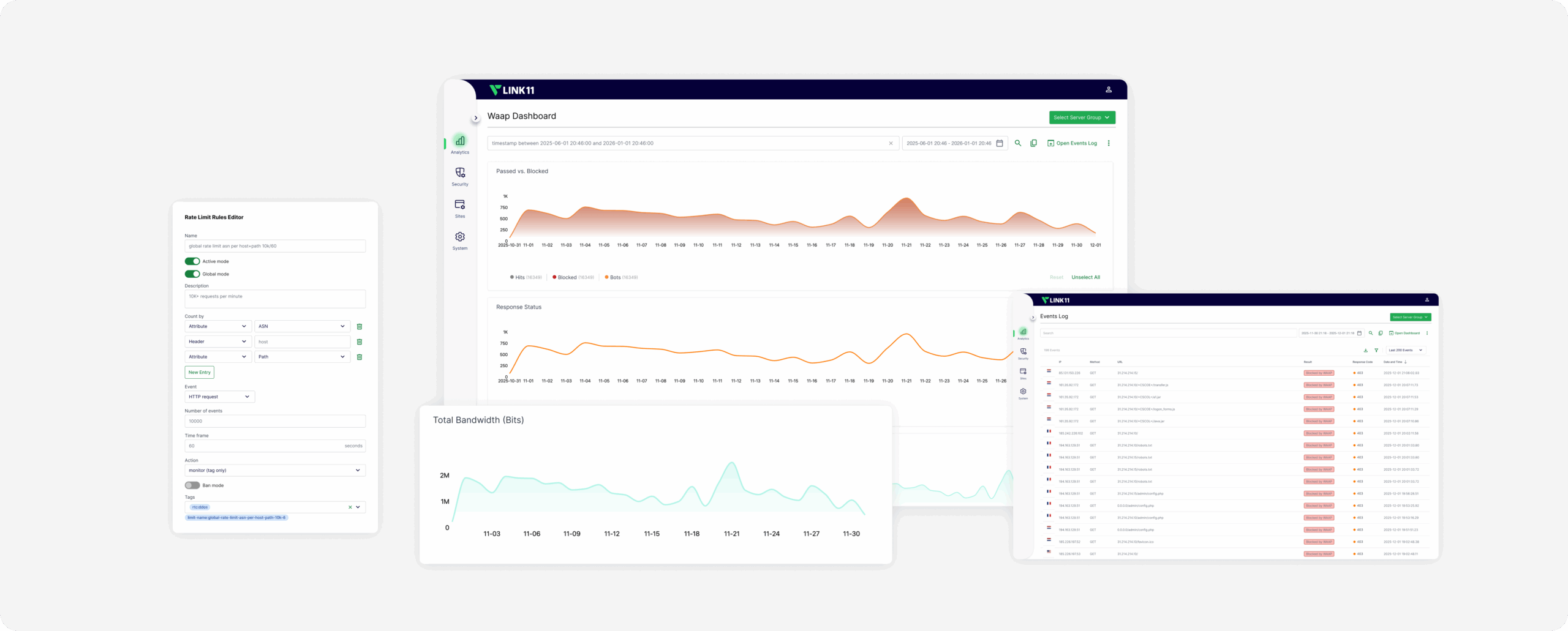Click the Open Events Log link
Image resolution: width=1568 pixels, height=631 pixels.
tap(1072, 143)
